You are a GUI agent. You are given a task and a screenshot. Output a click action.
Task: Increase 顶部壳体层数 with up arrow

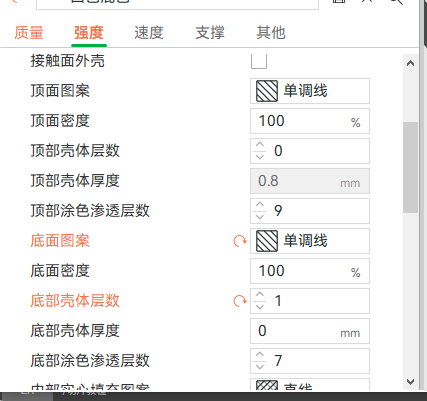pos(260,145)
